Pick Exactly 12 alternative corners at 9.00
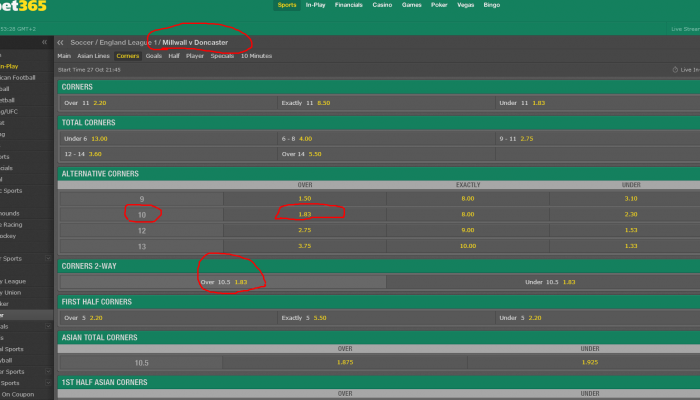 (468, 230)
